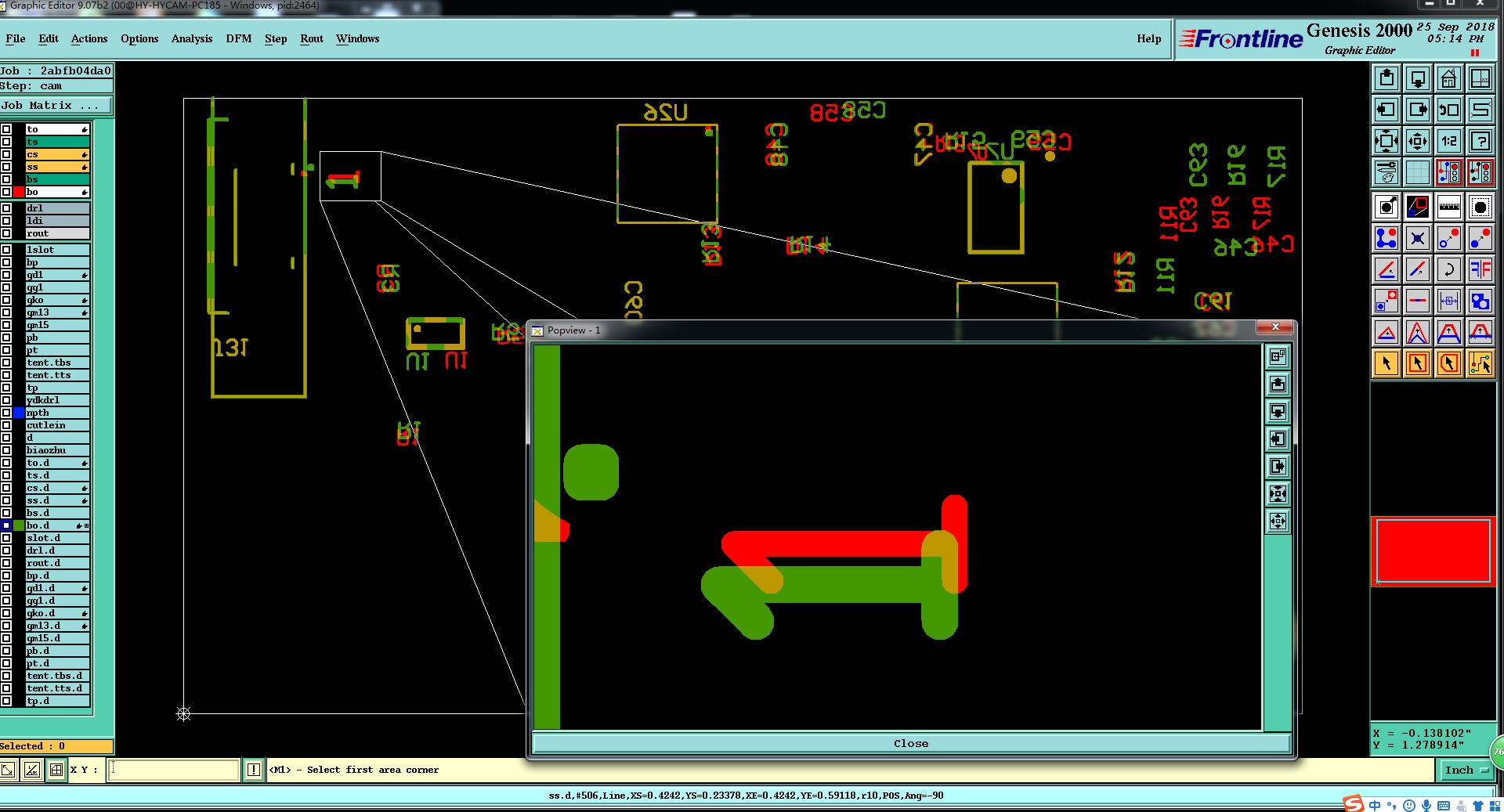Image resolution: width=1504 pixels, height=812 pixels.
Task: Select the 'biaozhu' layer name
Action: tap(57, 450)
